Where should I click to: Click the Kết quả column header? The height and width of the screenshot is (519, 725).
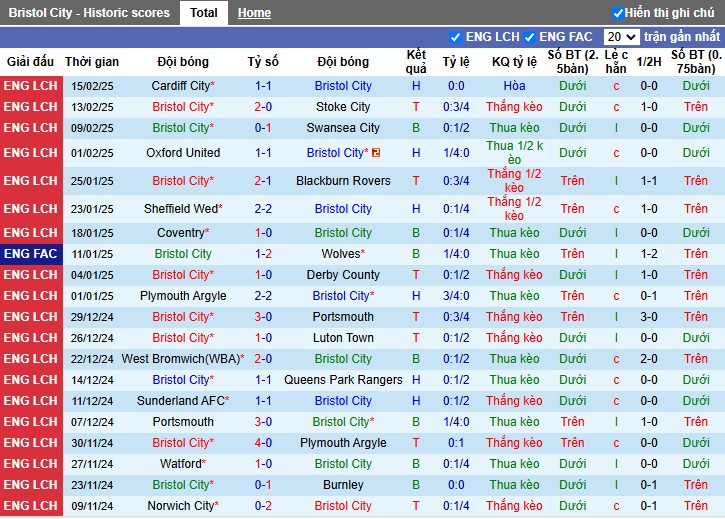(416, 62)
